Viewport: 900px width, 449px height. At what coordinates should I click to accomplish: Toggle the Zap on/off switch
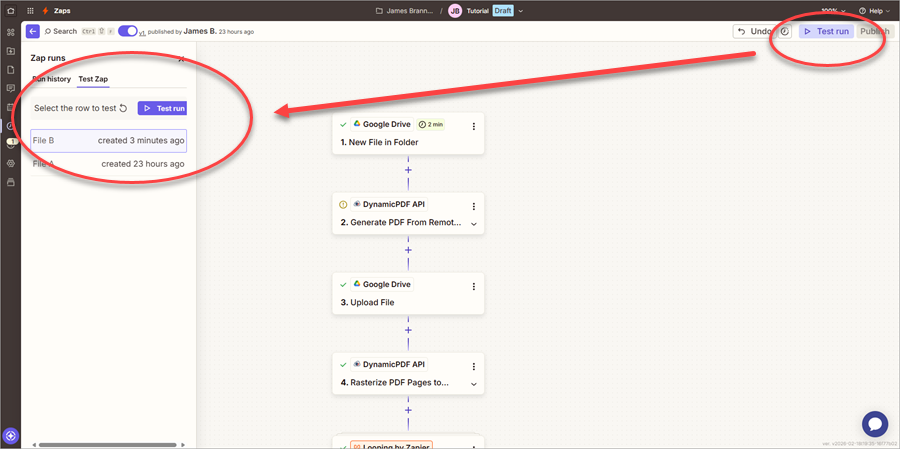(x=128, y=31)
